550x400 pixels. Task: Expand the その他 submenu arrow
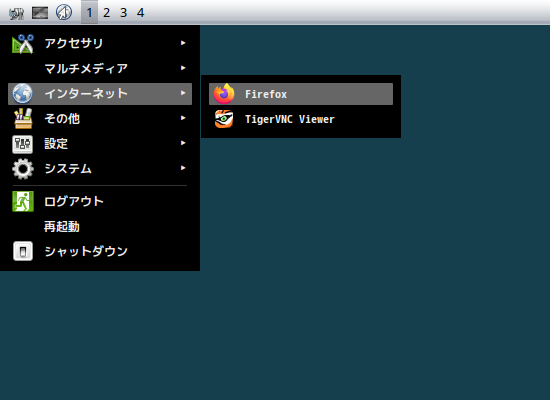183,118
